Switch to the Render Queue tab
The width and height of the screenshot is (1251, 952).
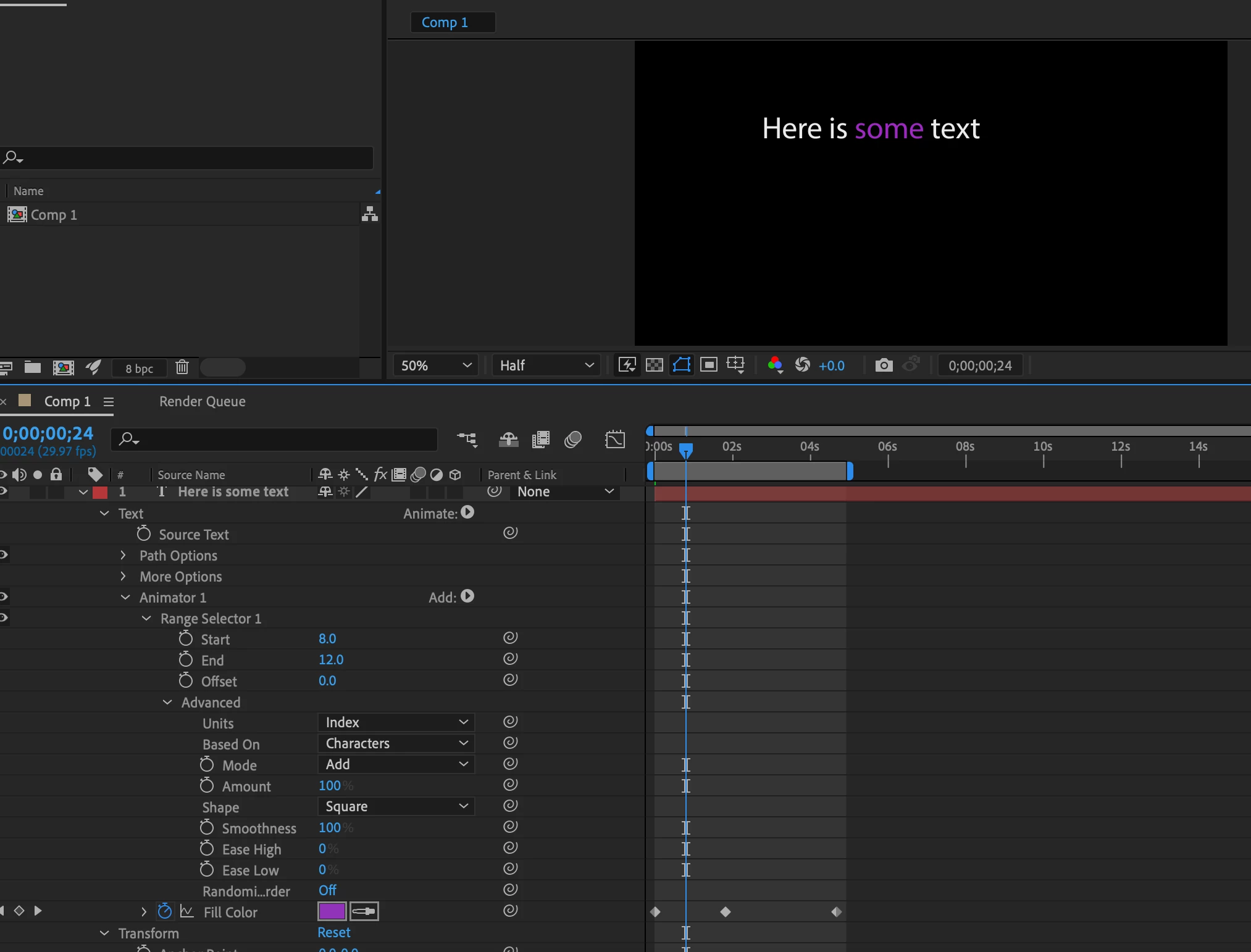click(202, 401)
